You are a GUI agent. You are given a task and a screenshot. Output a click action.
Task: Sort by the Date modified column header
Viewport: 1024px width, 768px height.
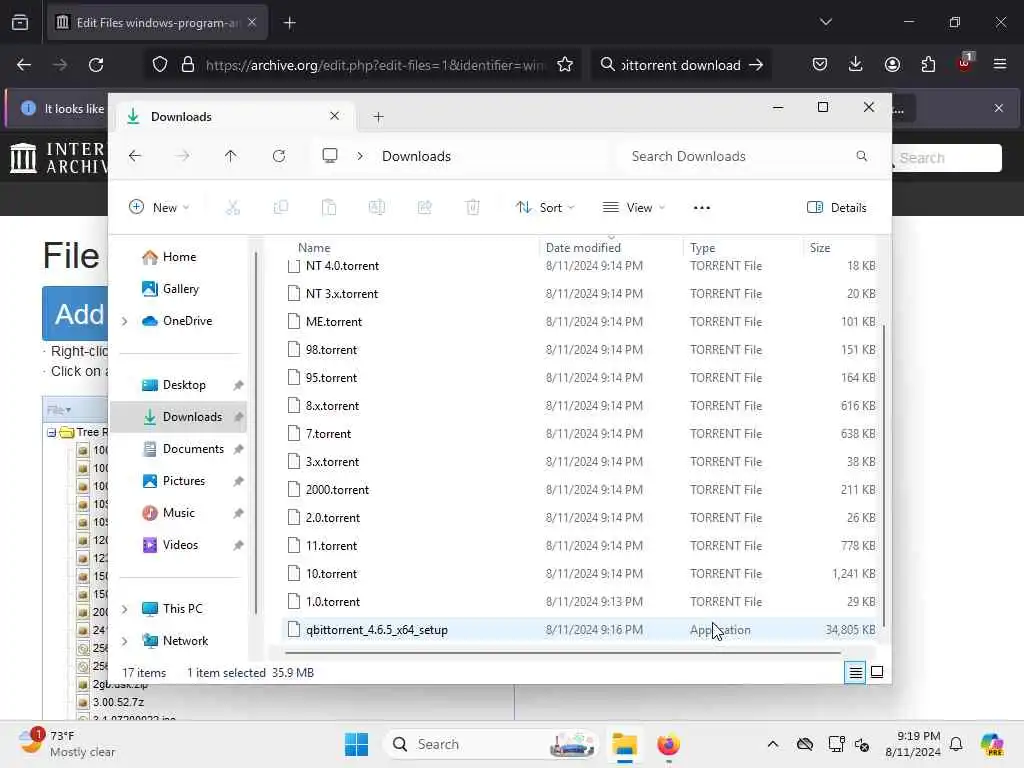click(583, 248)
